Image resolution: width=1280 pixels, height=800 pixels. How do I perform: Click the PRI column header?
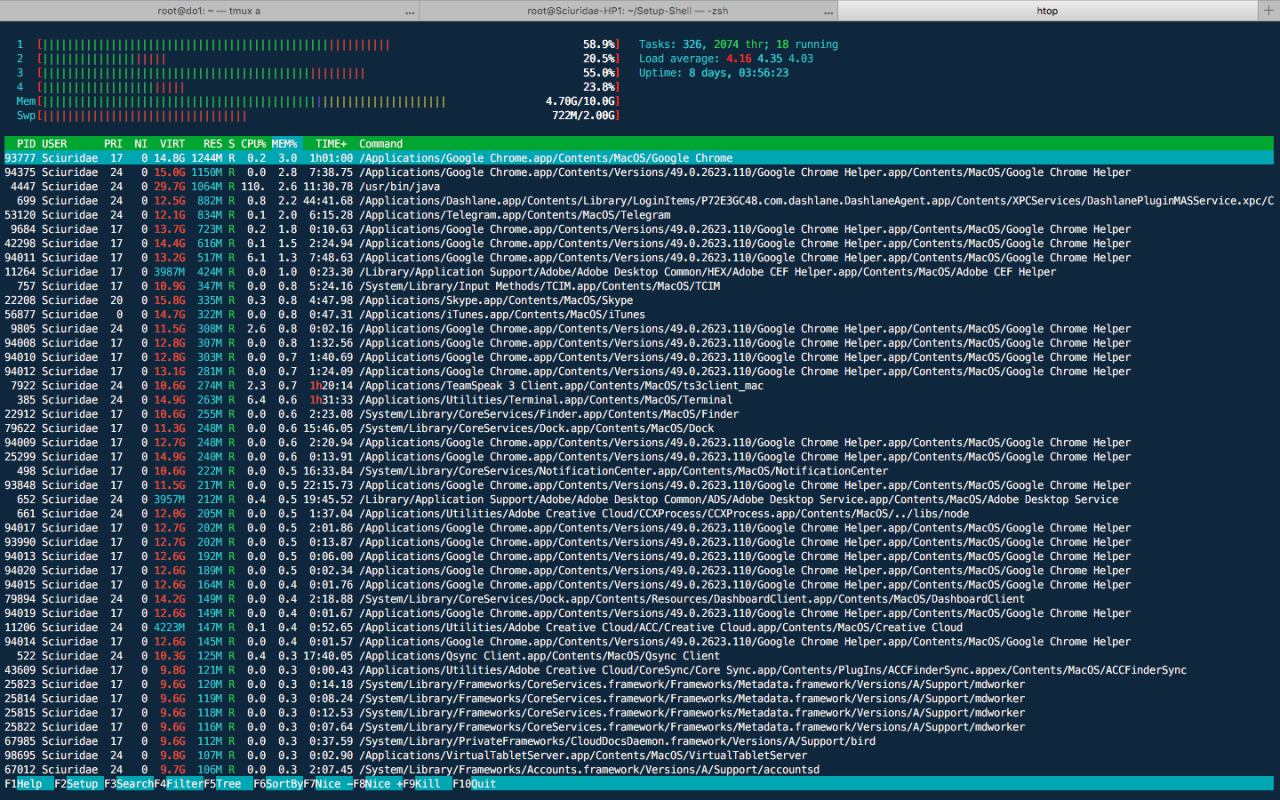click(113, 144)
